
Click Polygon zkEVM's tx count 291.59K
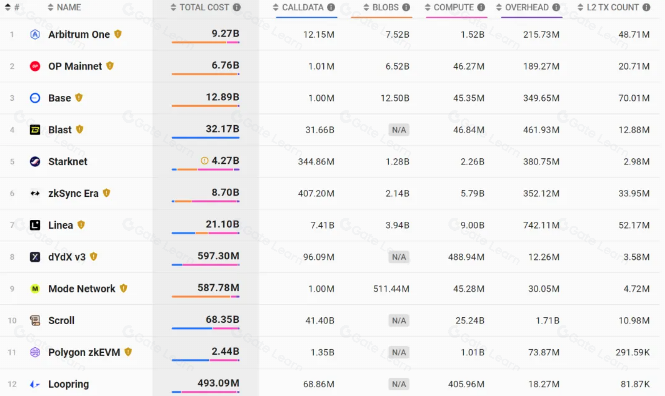click(x=633, y=352)
